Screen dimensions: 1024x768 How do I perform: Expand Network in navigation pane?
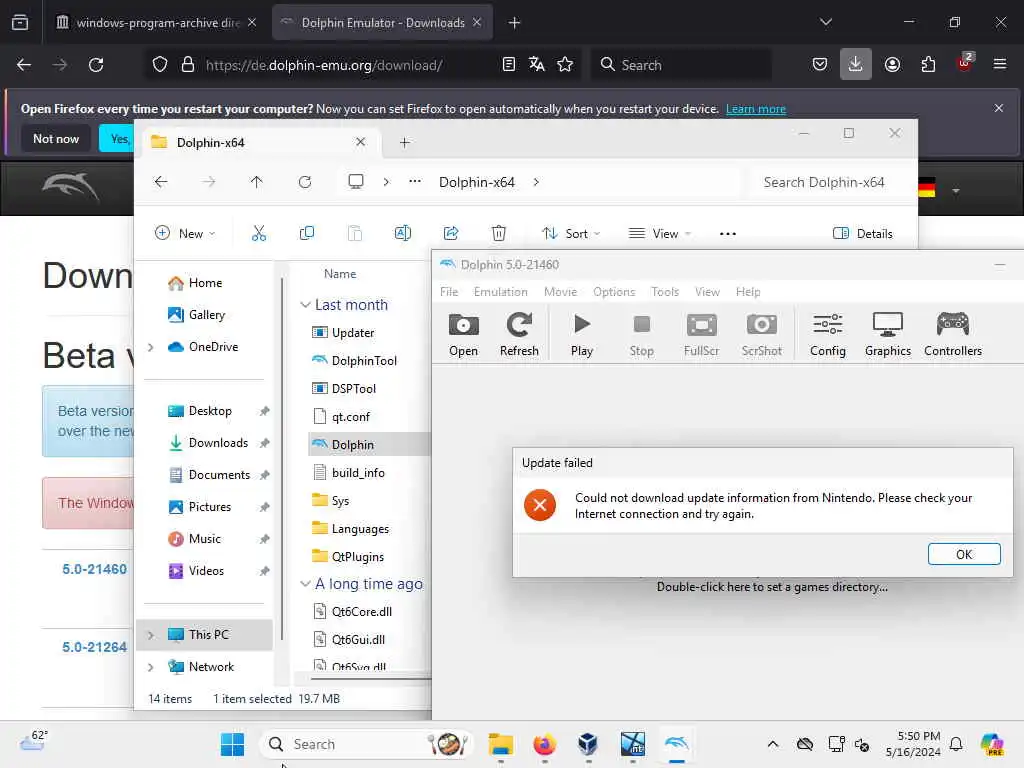click(151, 667)
